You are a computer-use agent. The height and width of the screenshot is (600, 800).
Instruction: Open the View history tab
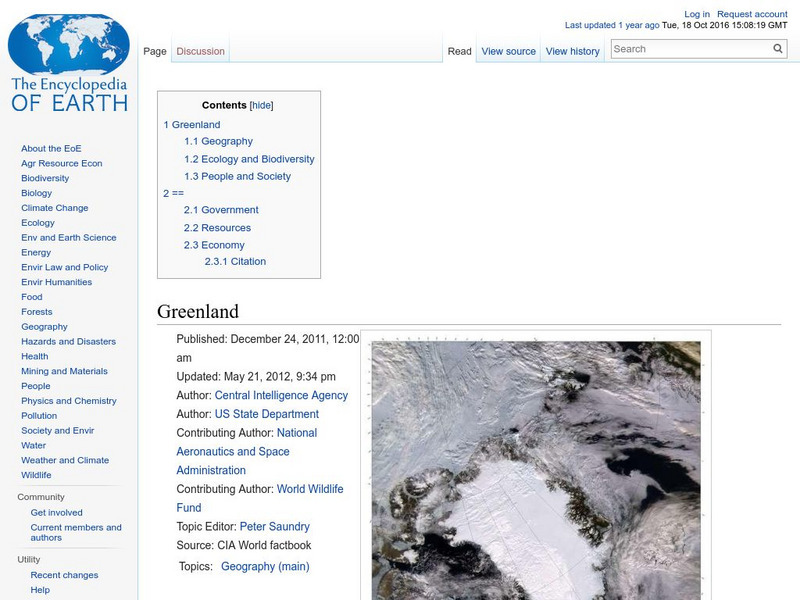tap(572, 50)
